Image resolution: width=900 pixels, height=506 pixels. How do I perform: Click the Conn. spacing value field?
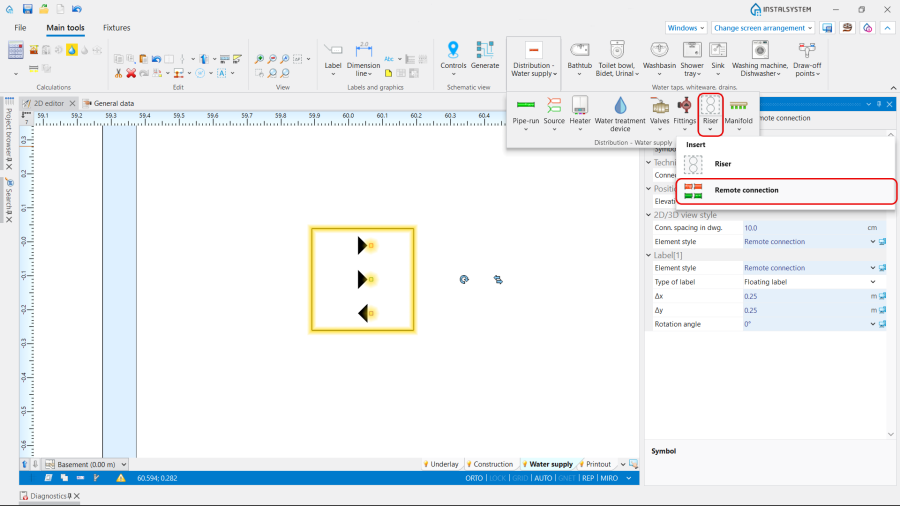(x=800, y=228)
